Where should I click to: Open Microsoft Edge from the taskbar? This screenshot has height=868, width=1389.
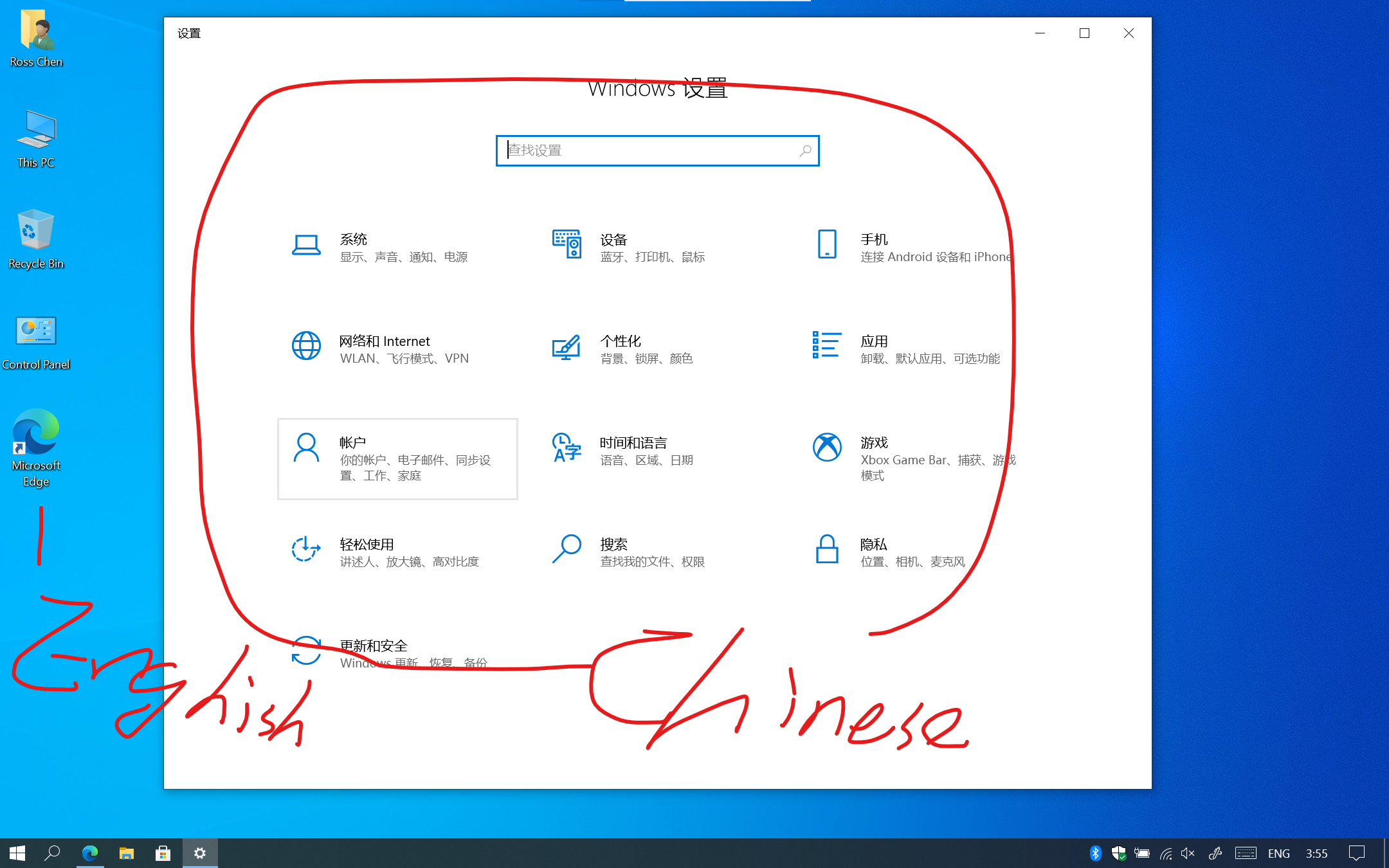click(x=90, y=853)
